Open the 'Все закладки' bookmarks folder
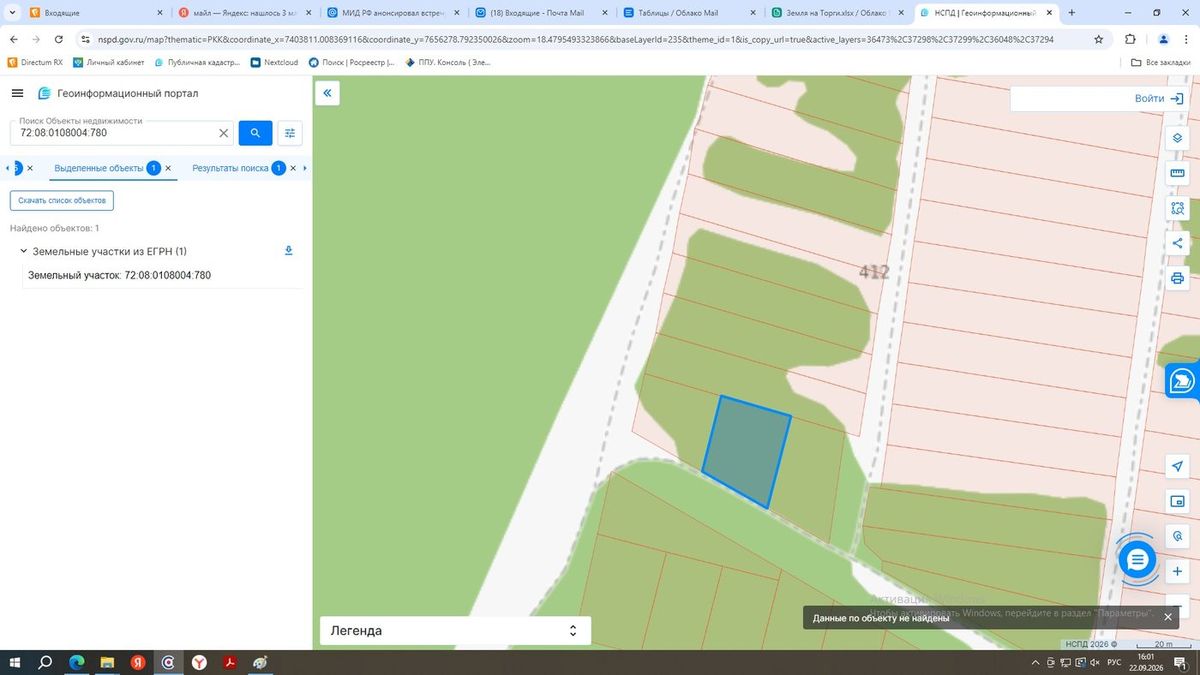This screenshot has height=675, width=1200. [1159, 62]
